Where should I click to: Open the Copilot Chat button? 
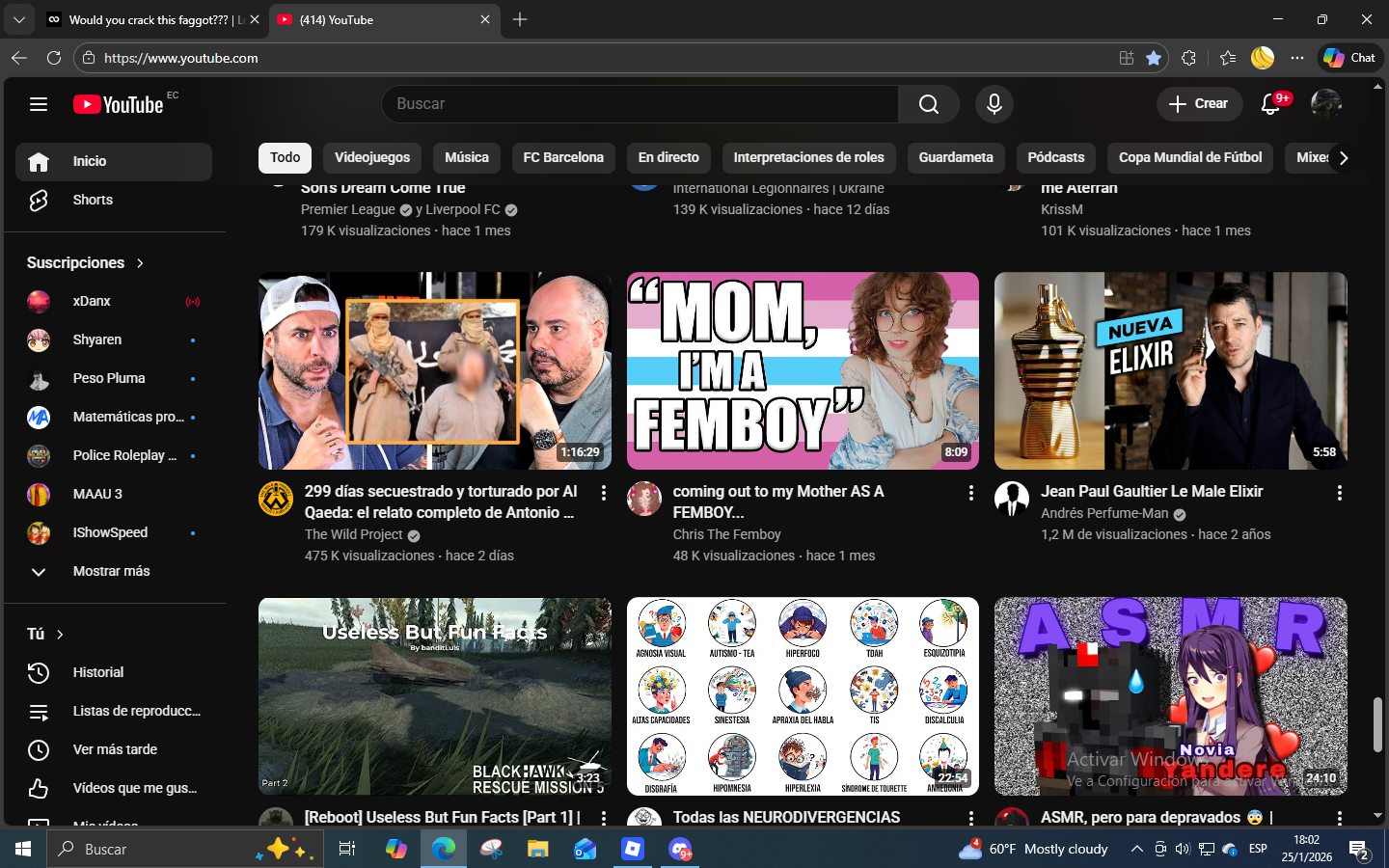pos(1349,58)
